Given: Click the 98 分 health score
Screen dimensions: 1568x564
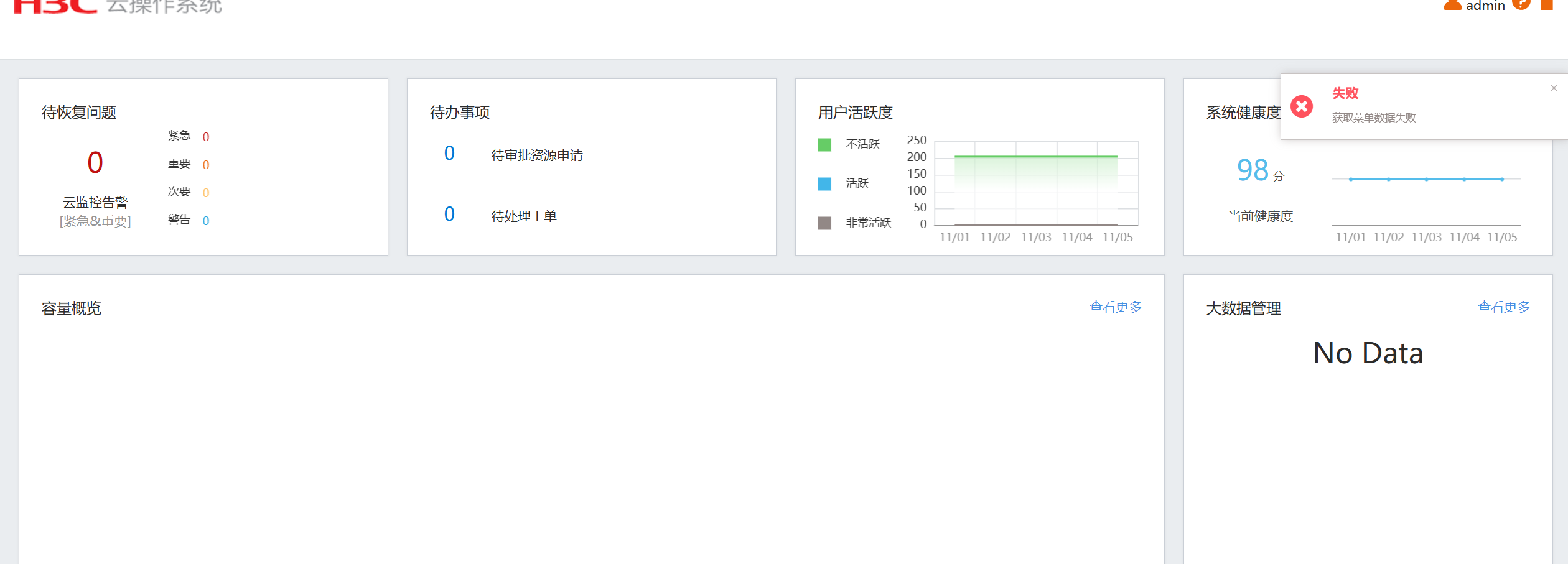Looking at the screenshot, I should pos(1253,170).
